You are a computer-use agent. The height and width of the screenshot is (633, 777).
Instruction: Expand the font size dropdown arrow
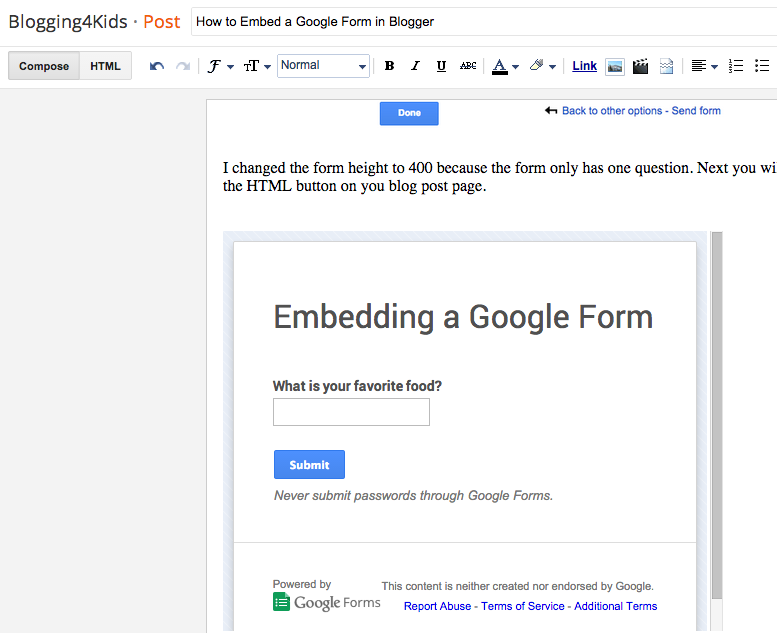pyautogui.click(x=267, y=67)
